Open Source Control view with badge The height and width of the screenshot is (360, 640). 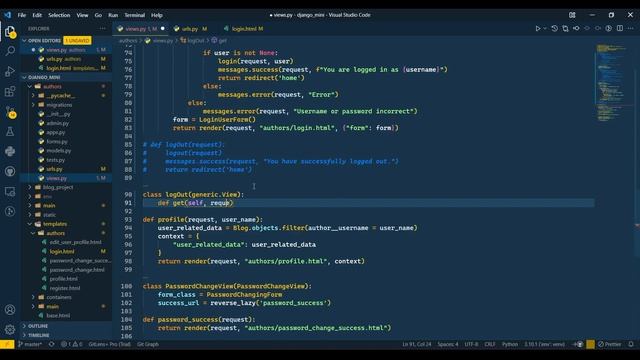10,111
